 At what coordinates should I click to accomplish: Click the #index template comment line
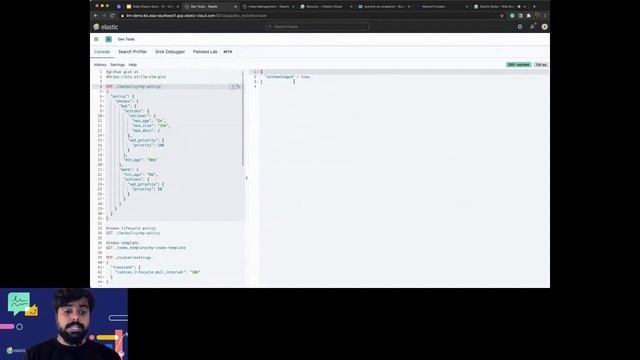pos(122,243)
